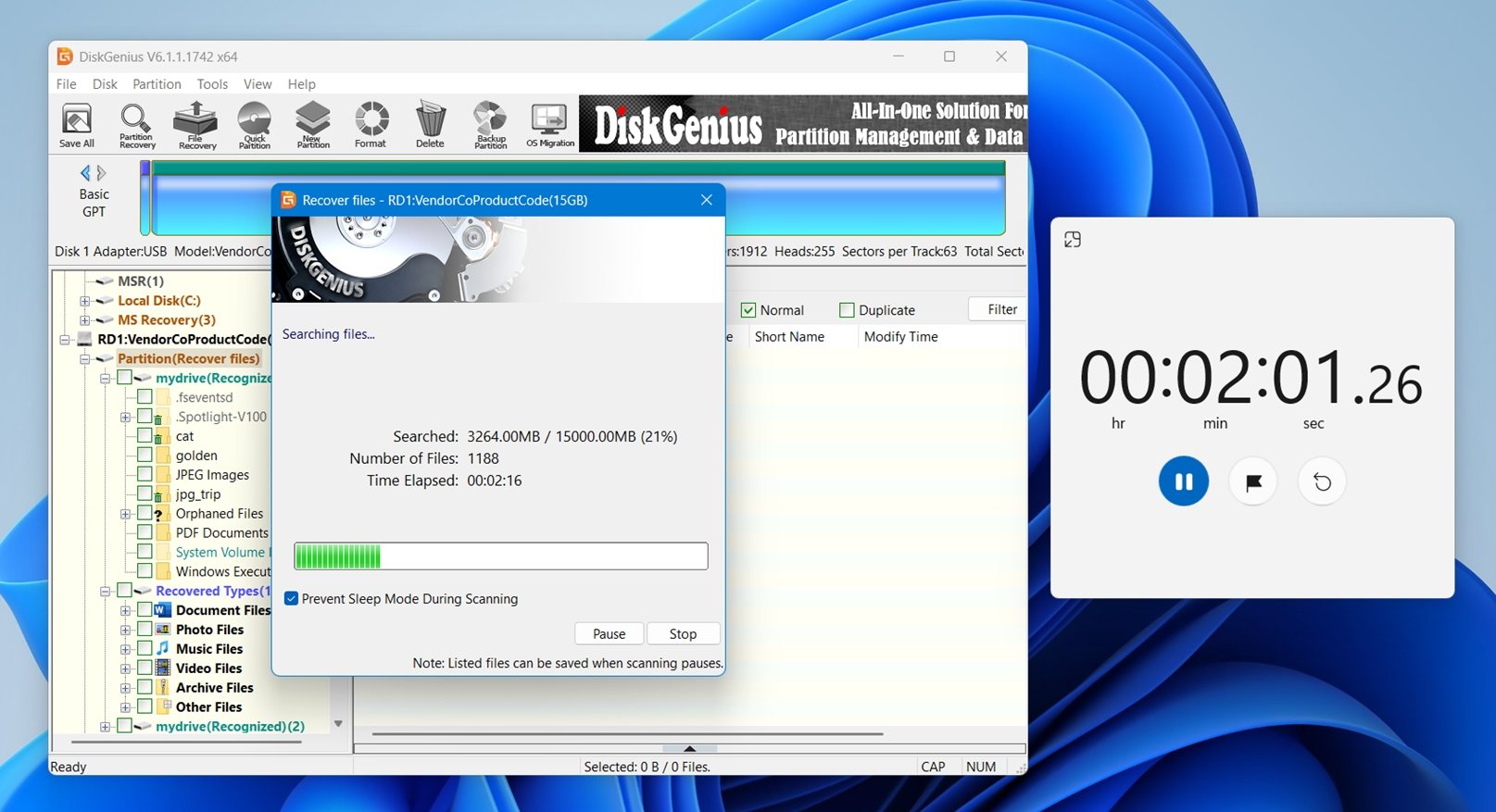Screen dimensions: 1496x812
Task: Click the Orphaned Files question-mark folder icon
Action: coord(162,514)
